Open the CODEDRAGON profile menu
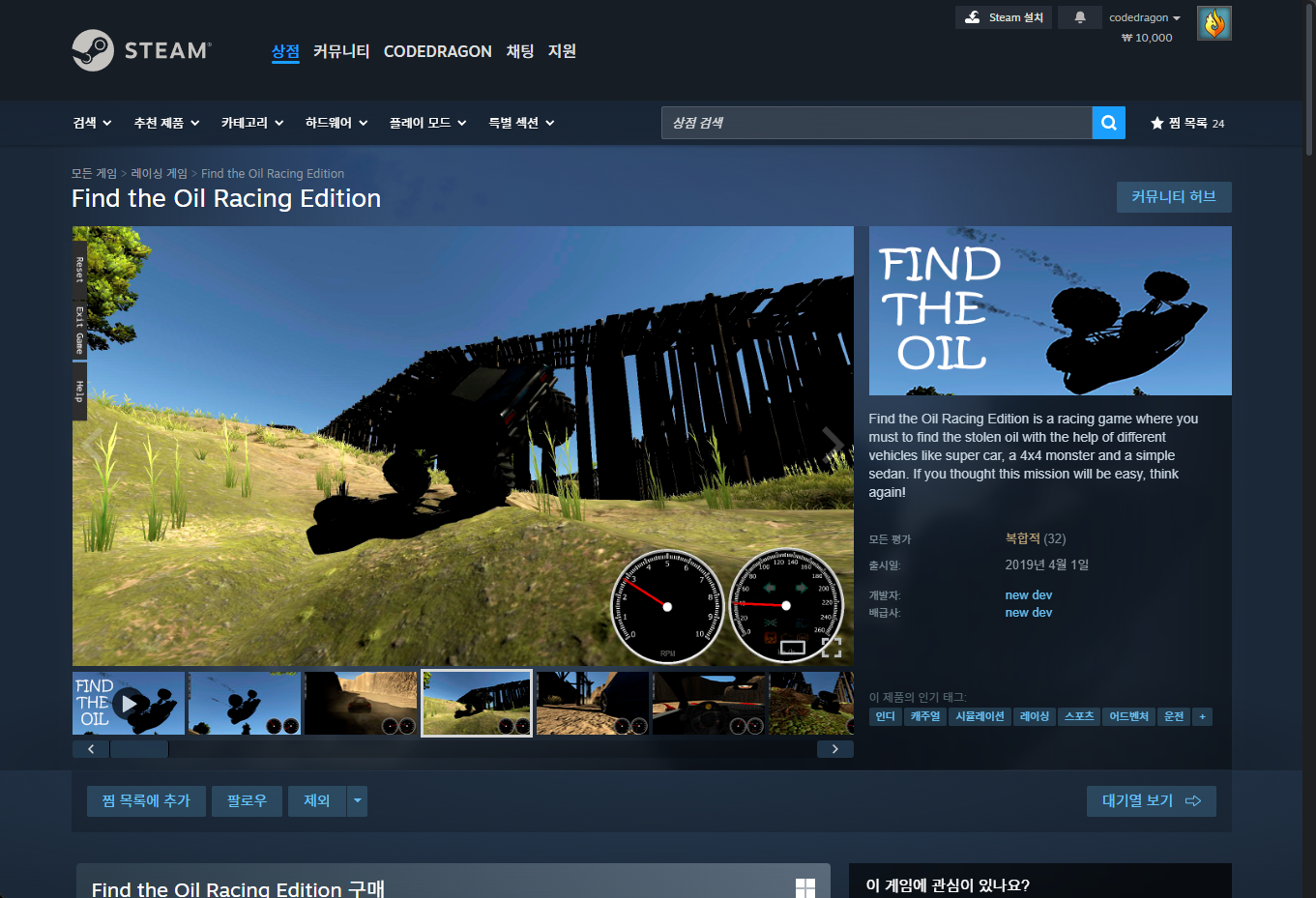 (x=438, y=51)
